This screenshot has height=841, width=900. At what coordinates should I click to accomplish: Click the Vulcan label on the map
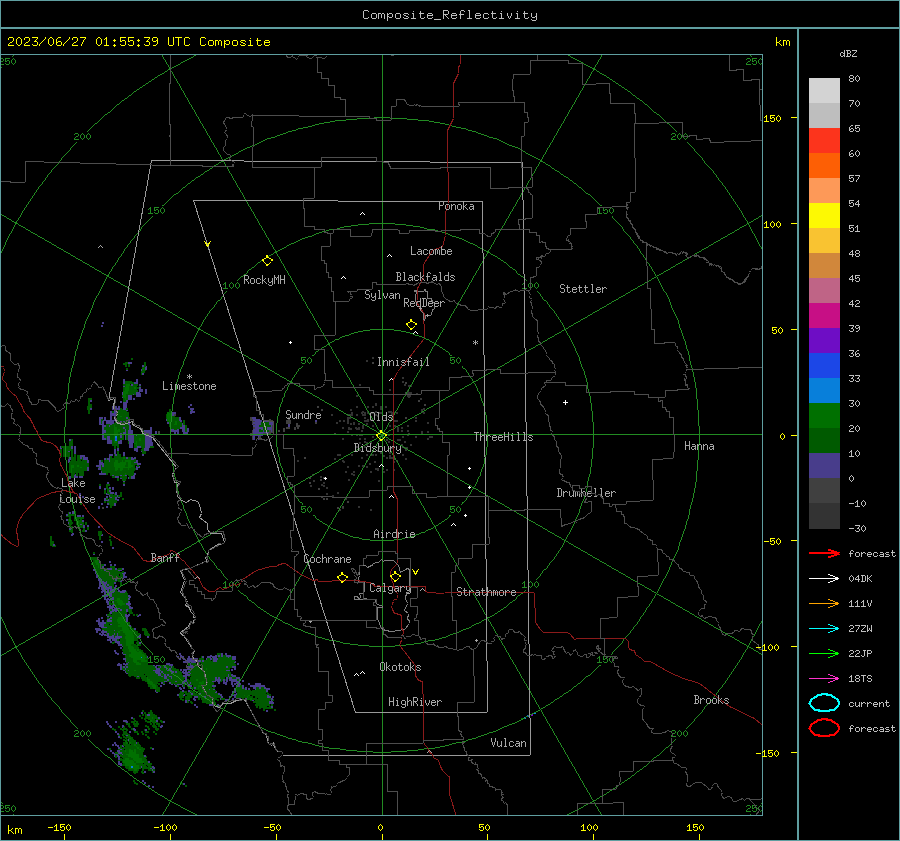[x=509, y=743]
